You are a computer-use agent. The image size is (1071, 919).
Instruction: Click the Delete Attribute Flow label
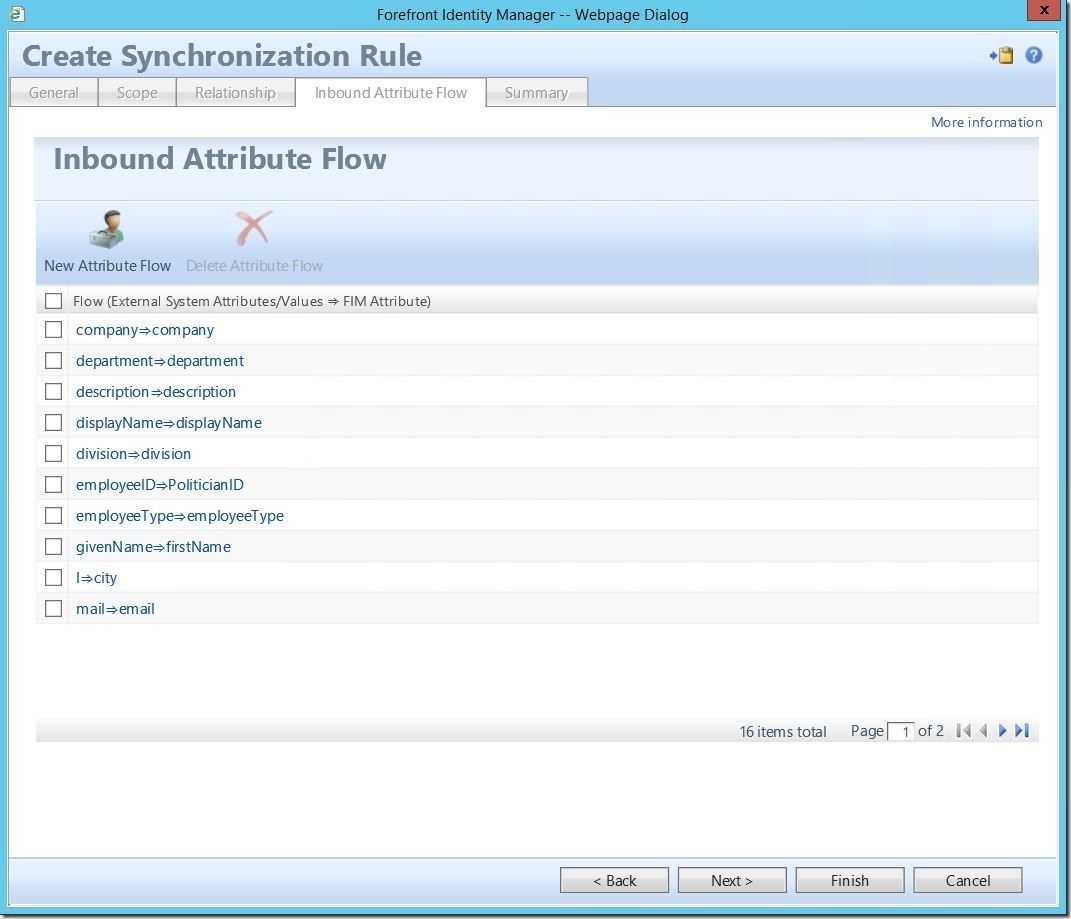(254, 266)
